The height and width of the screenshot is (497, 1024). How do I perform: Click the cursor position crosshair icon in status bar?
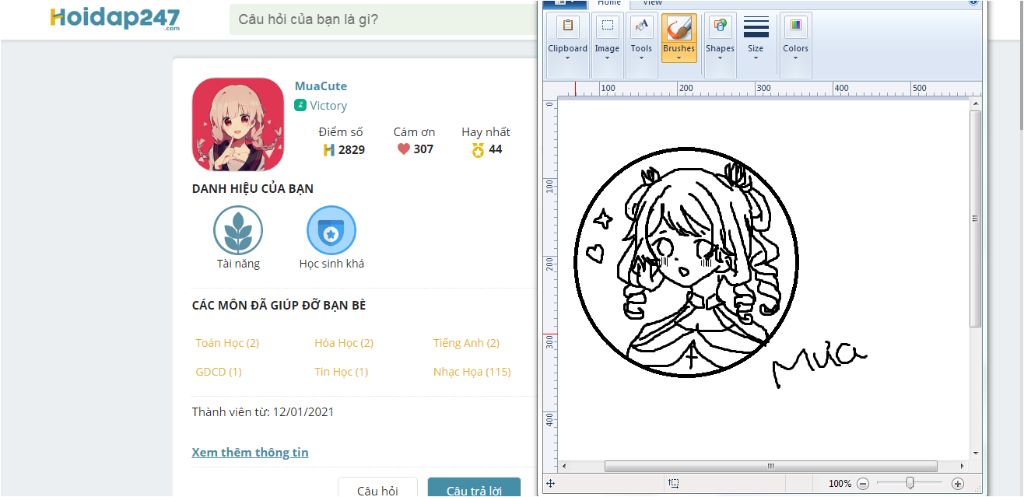pos(550,483)
